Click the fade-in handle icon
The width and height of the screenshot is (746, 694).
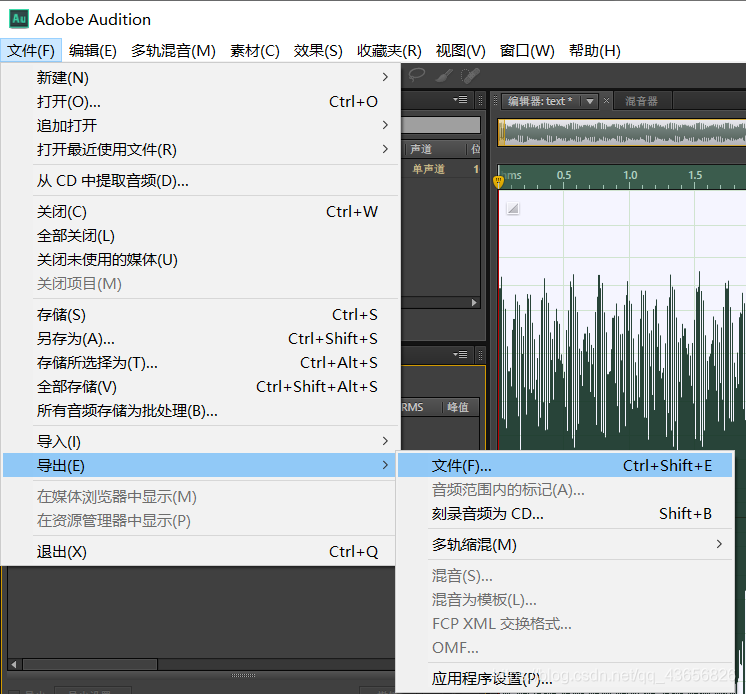(x=513, y=208)
